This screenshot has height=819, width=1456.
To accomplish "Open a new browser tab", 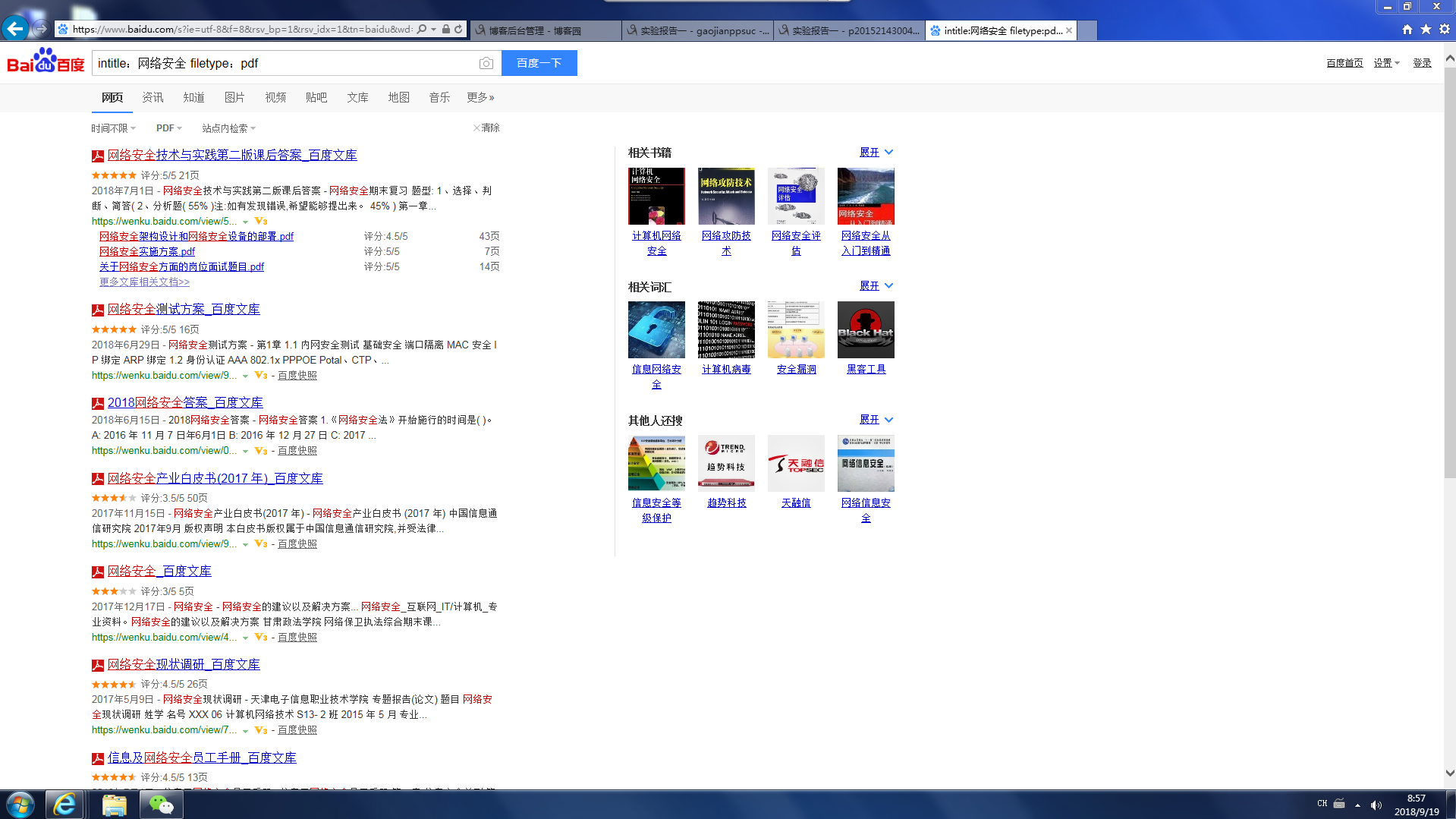I will 1087,30.
